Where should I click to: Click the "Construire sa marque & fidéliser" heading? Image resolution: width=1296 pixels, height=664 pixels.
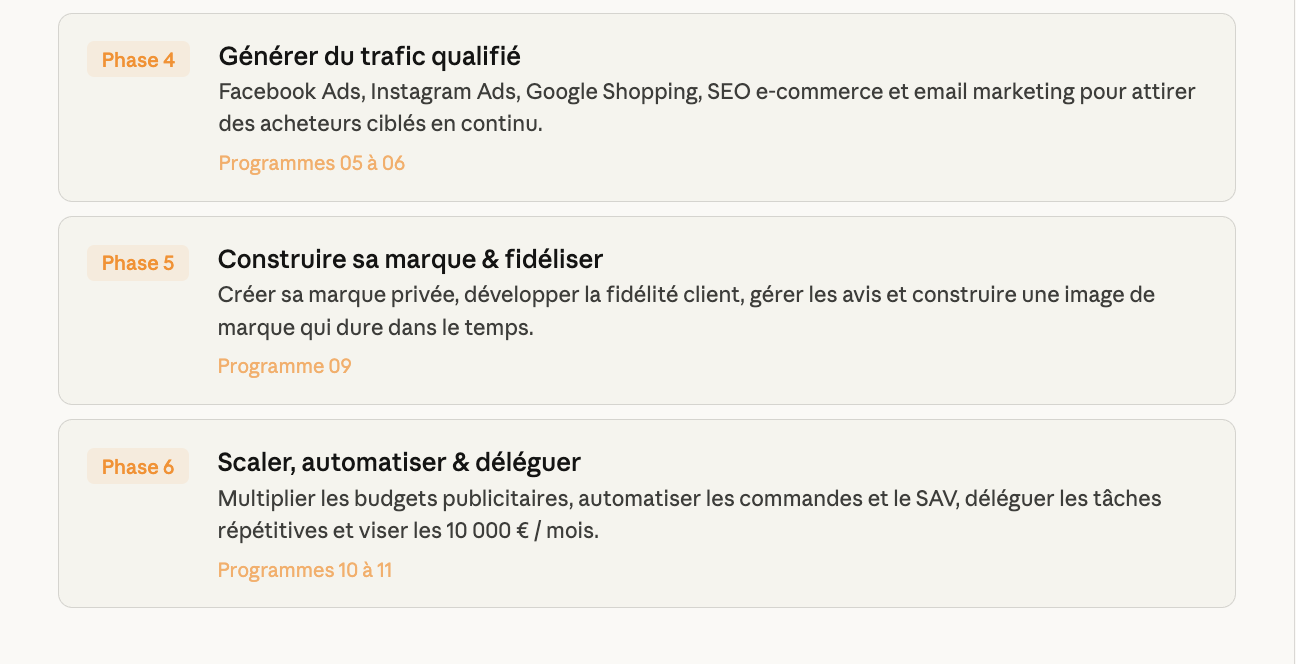pyautogui.click(x=410, y=260)
